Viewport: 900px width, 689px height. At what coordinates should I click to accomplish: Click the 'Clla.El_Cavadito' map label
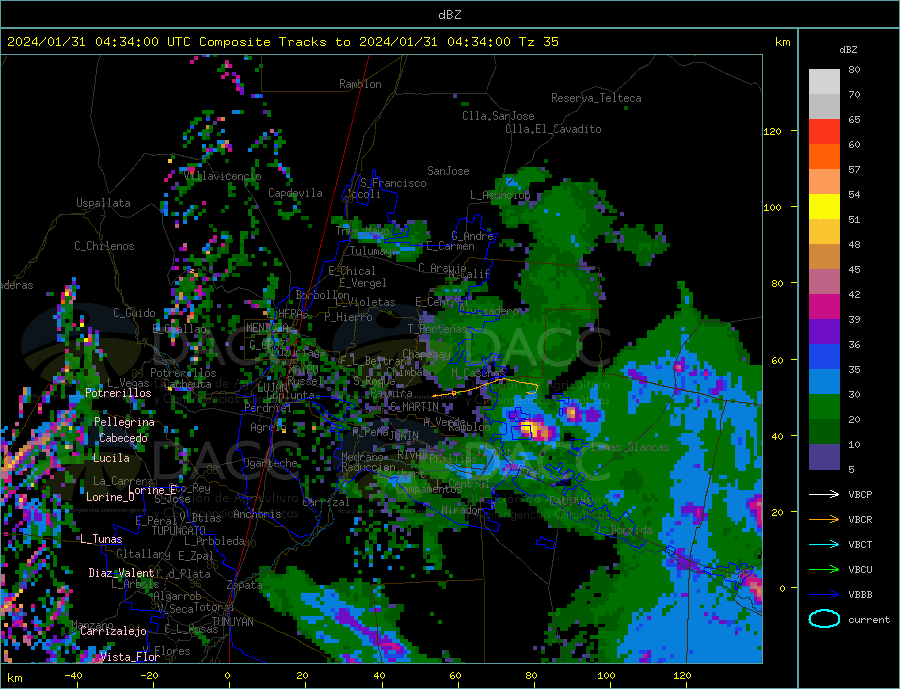[553, 129]
